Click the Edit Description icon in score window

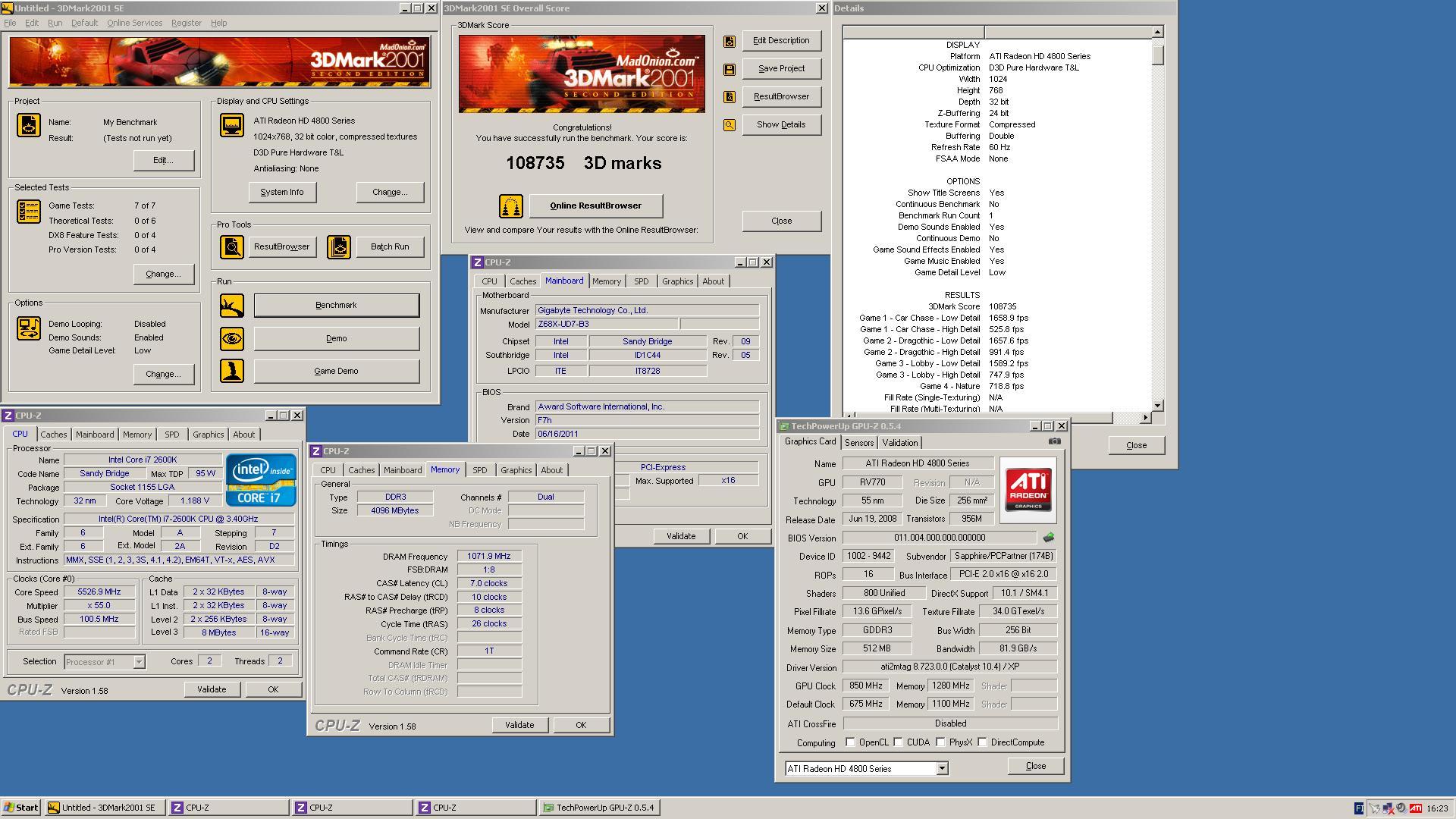pyautogui.click(x=730, y=42)
